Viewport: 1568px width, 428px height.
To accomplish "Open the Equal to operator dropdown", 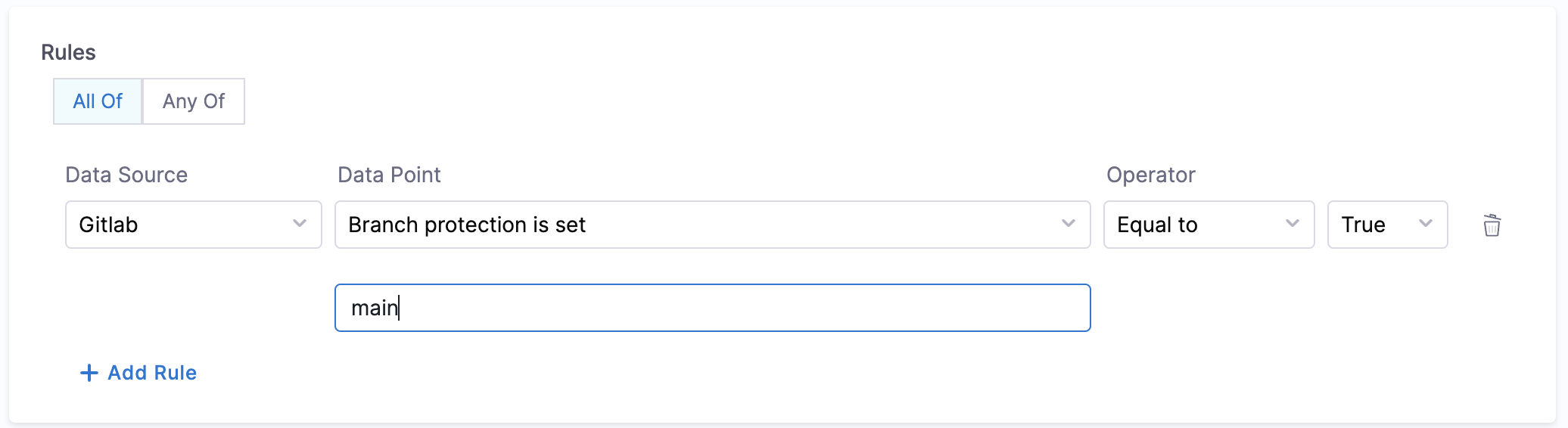I will tap(1209, 225).
